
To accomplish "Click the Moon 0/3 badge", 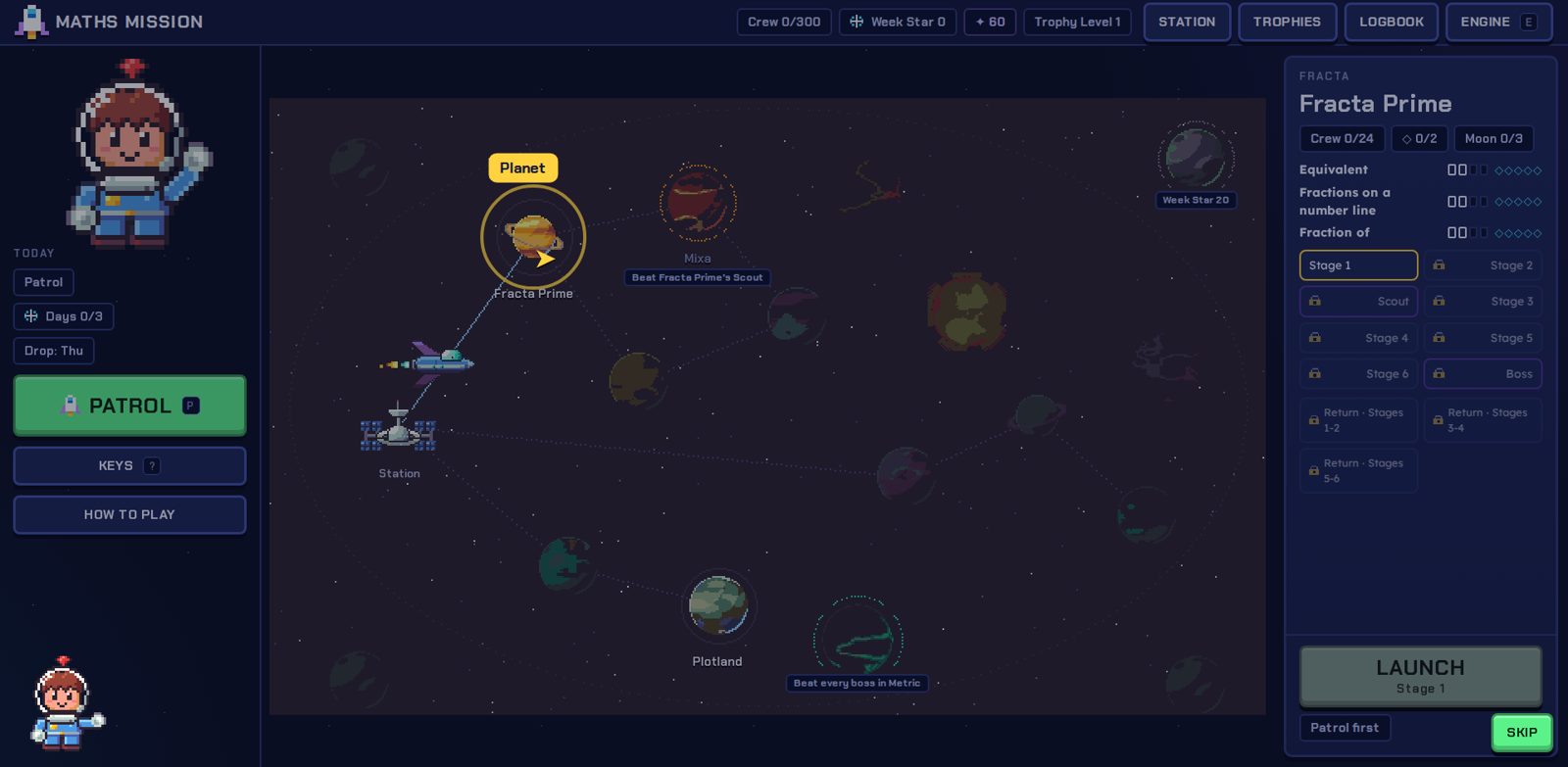I will point(1494,139).
